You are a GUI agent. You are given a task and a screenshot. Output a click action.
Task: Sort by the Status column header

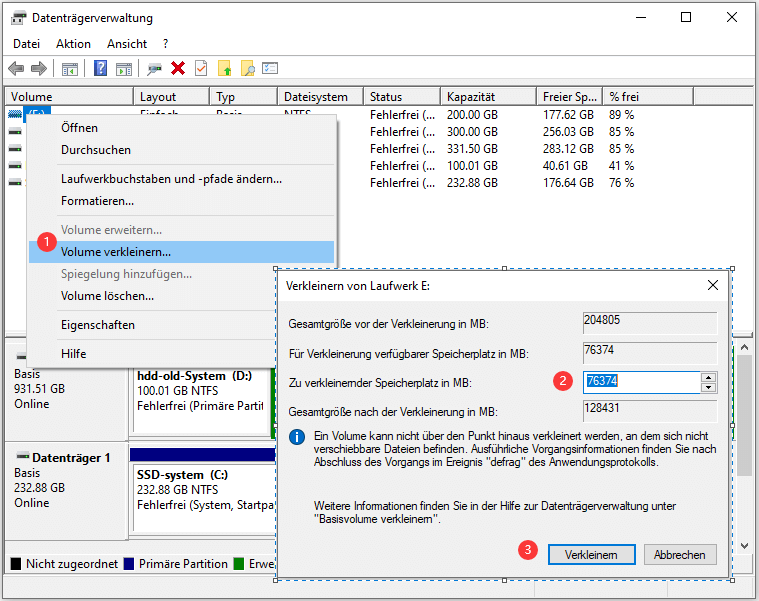pos(402,97)
